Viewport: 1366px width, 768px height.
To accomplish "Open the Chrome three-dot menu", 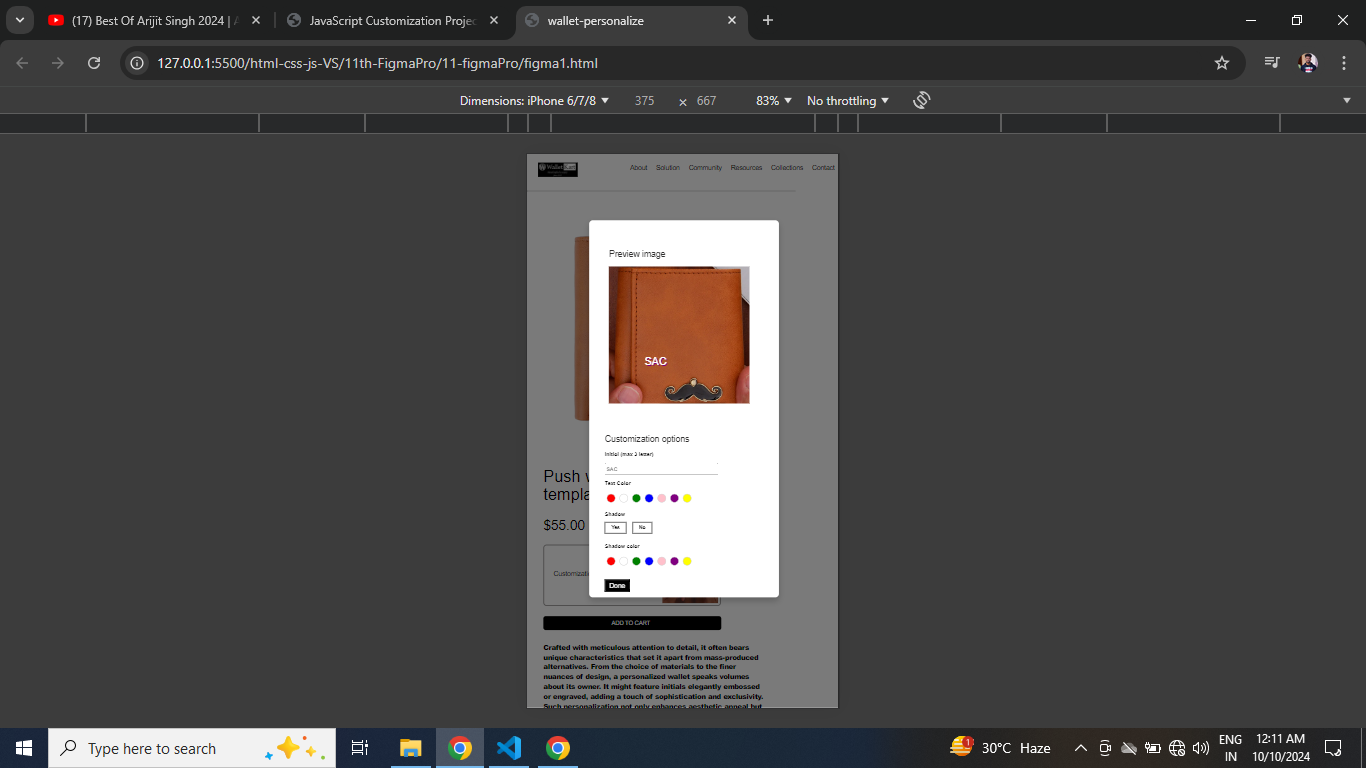I will [1344, 63].
